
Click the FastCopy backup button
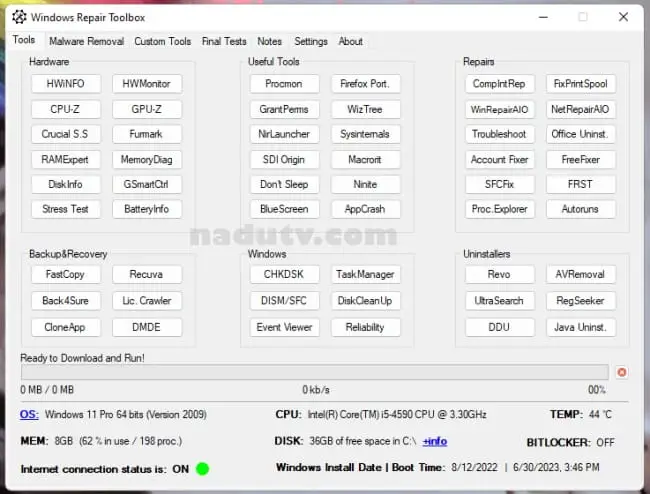coord(65,274)
